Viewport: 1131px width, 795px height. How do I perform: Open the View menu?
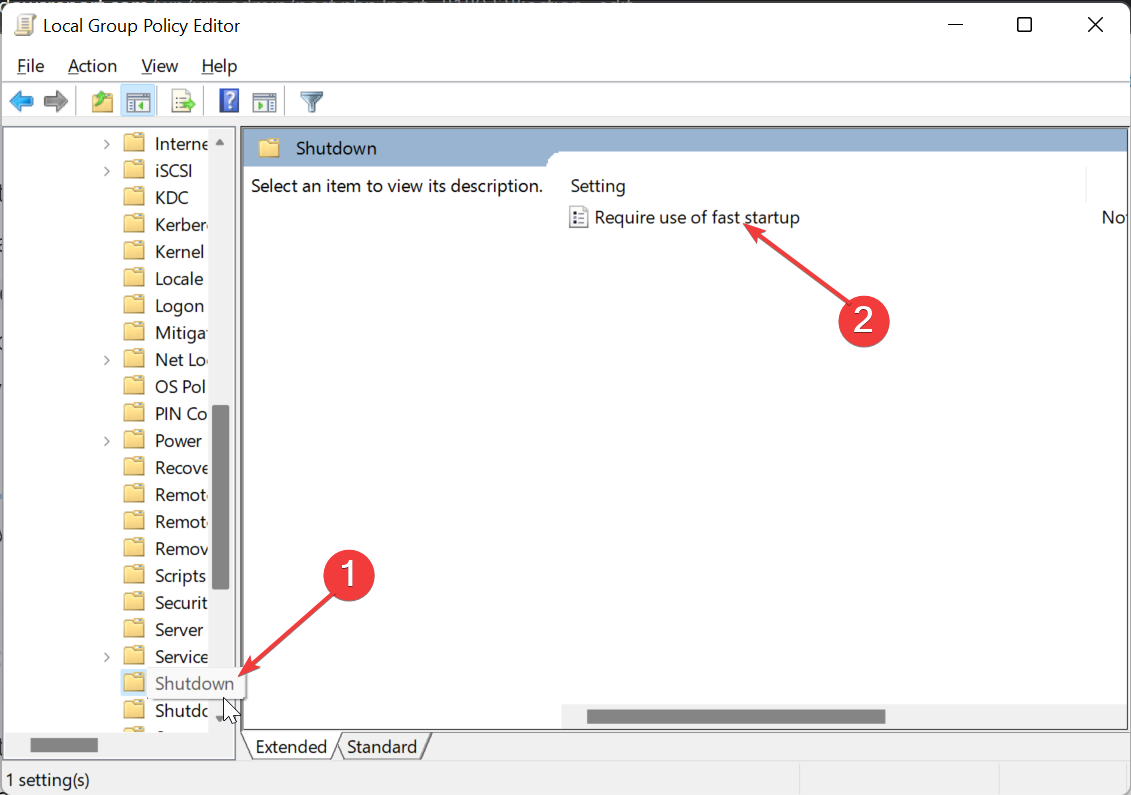pos(159,66)
